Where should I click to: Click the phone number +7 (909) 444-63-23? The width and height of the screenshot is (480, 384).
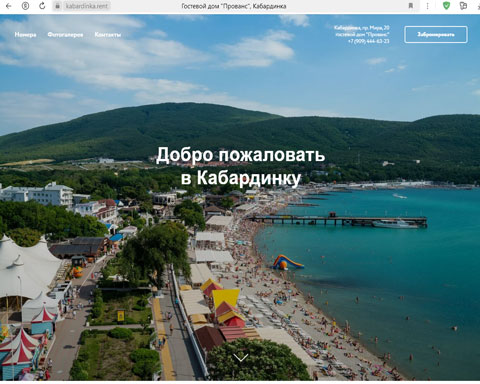(x=368, y=41)
